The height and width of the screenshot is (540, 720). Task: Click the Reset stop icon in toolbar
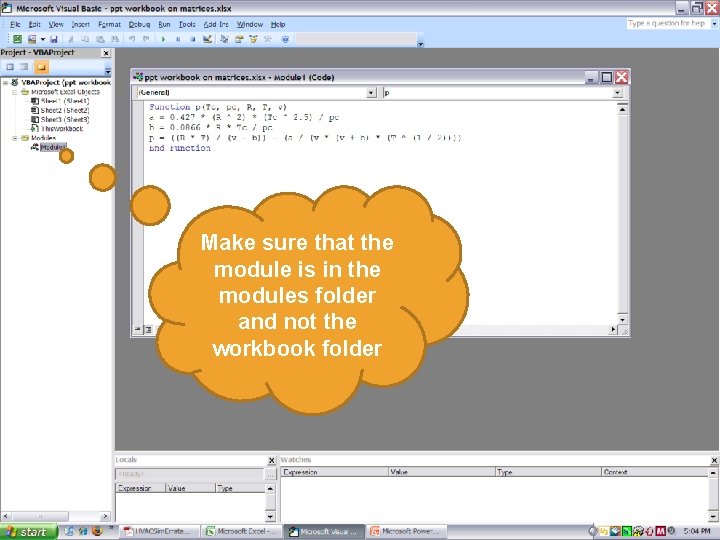(x=192, y=39)
